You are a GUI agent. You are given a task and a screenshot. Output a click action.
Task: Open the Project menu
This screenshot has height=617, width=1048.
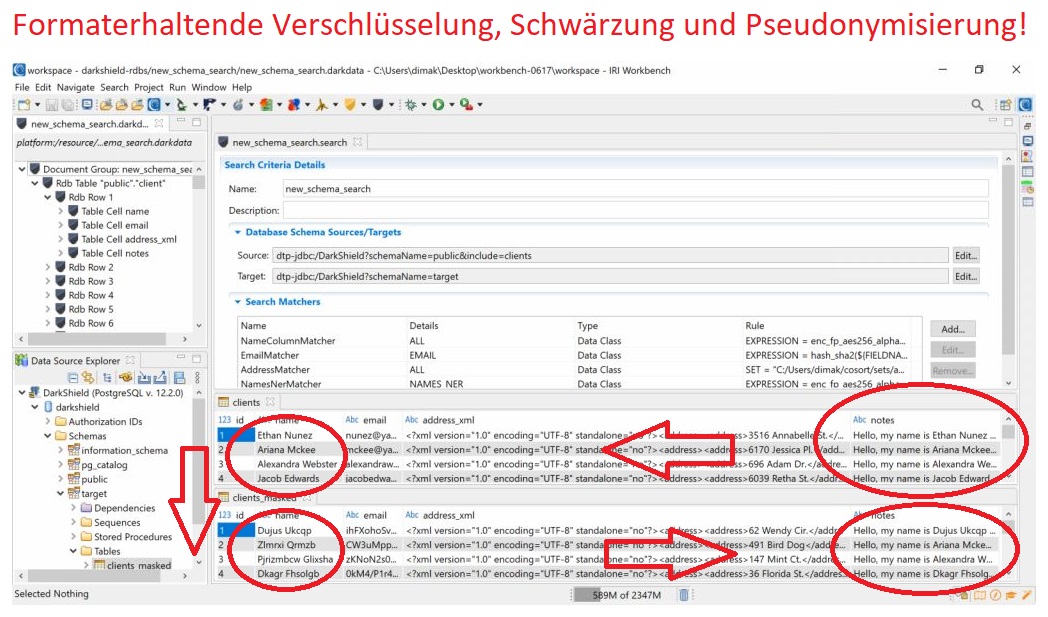[148, 87]
